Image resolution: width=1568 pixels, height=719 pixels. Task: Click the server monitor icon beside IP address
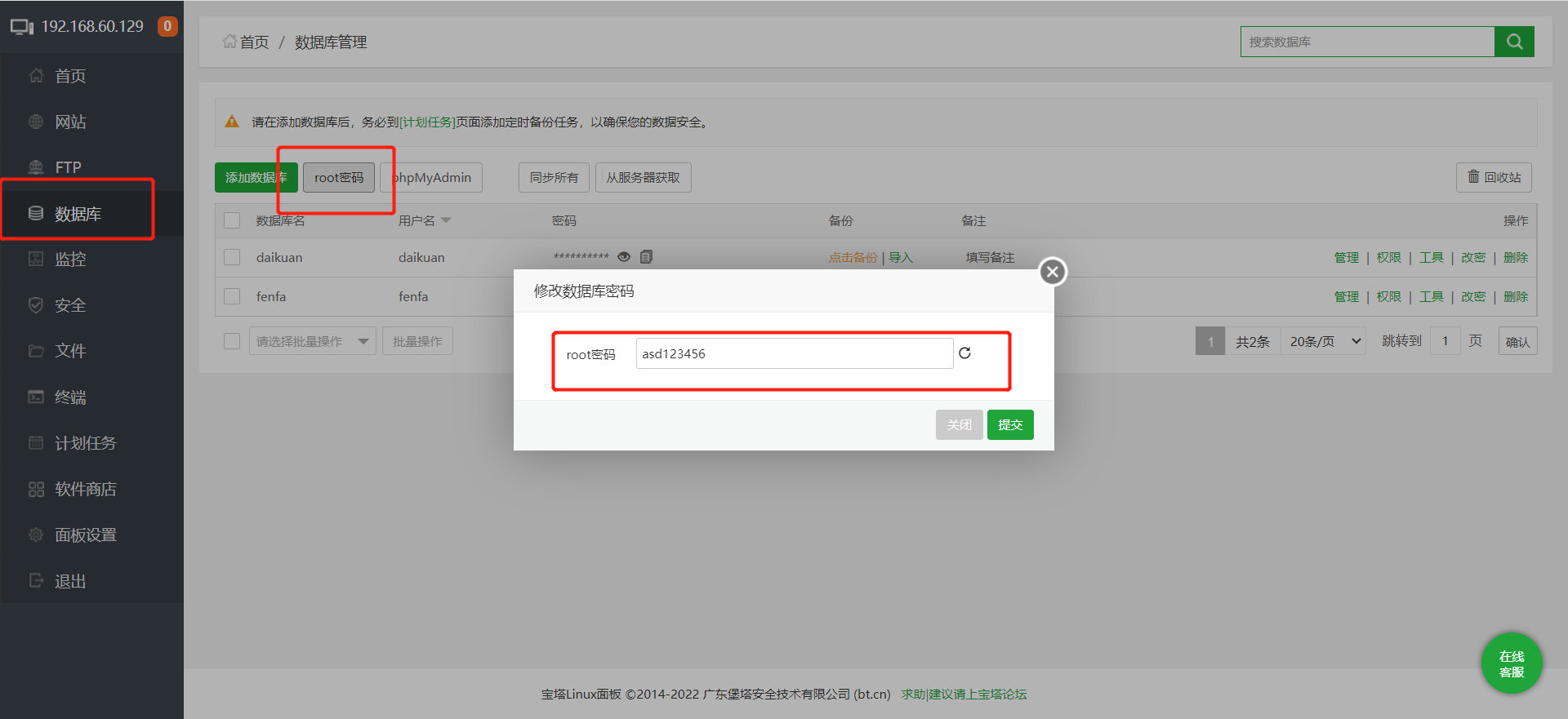tap(22, 27)
